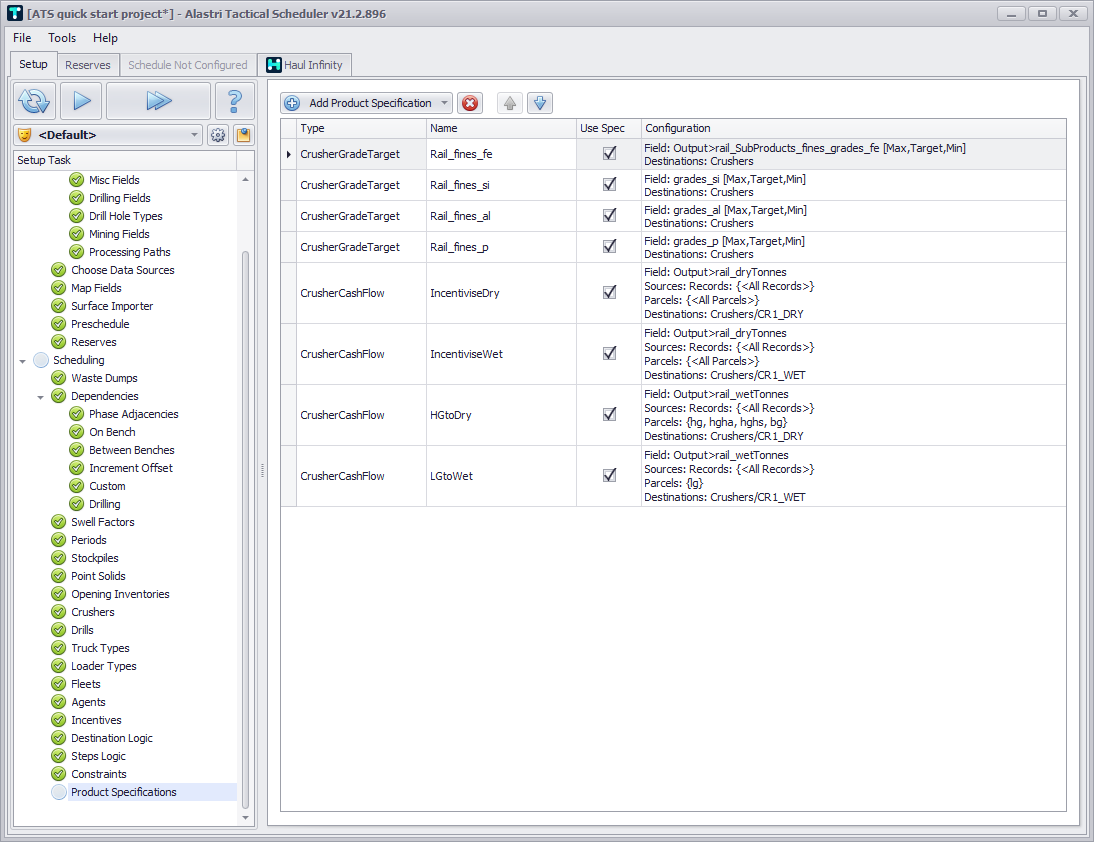1094x842 pixels.
Task: Toggle Use Spec checkbox for IncentiviseDry
Action: 609,293
